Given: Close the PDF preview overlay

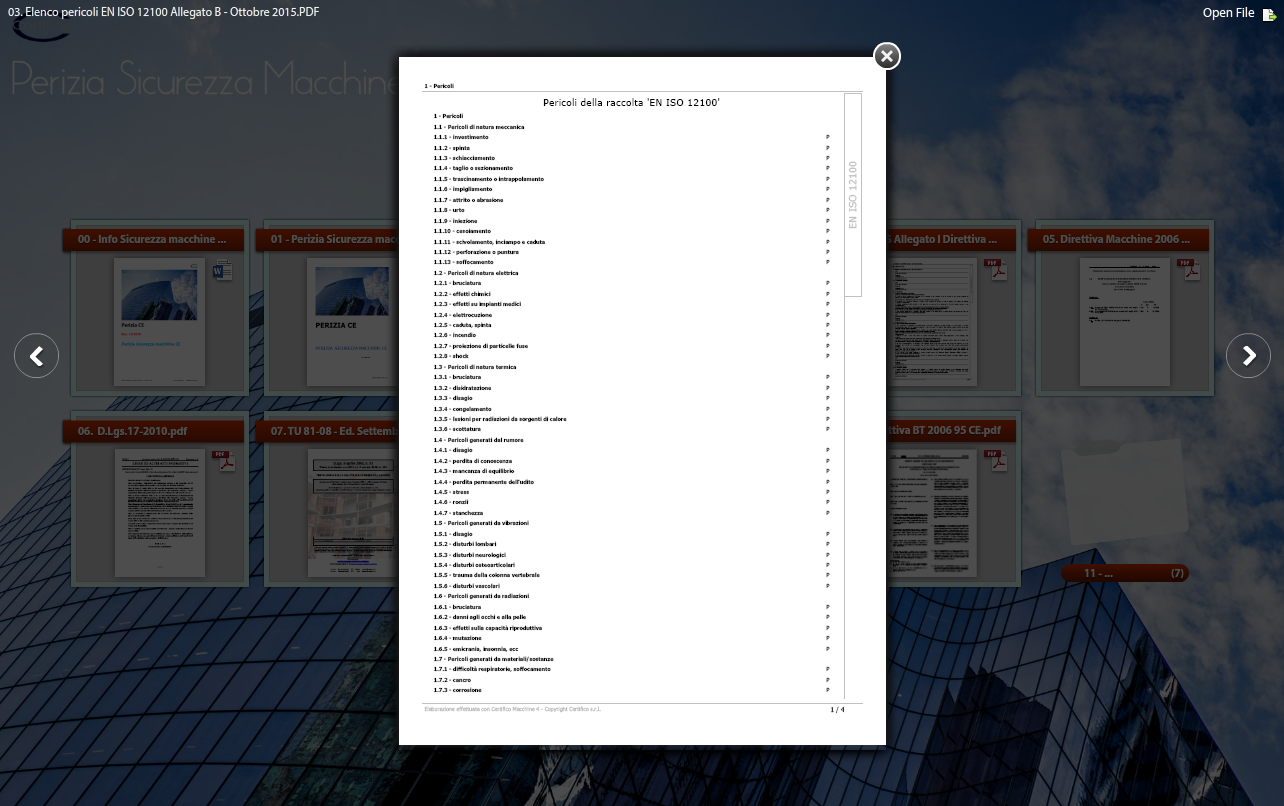Looking at the screenshot, I should 887,56.
